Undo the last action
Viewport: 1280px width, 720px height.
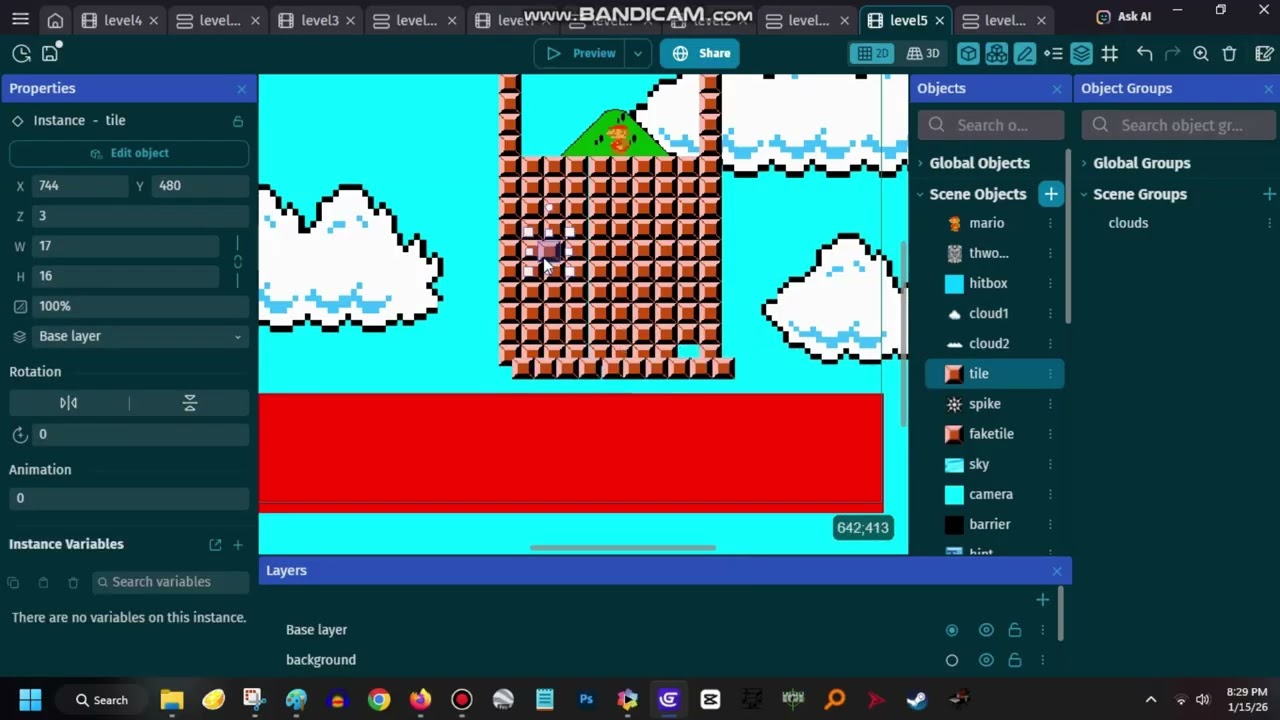1145,54
